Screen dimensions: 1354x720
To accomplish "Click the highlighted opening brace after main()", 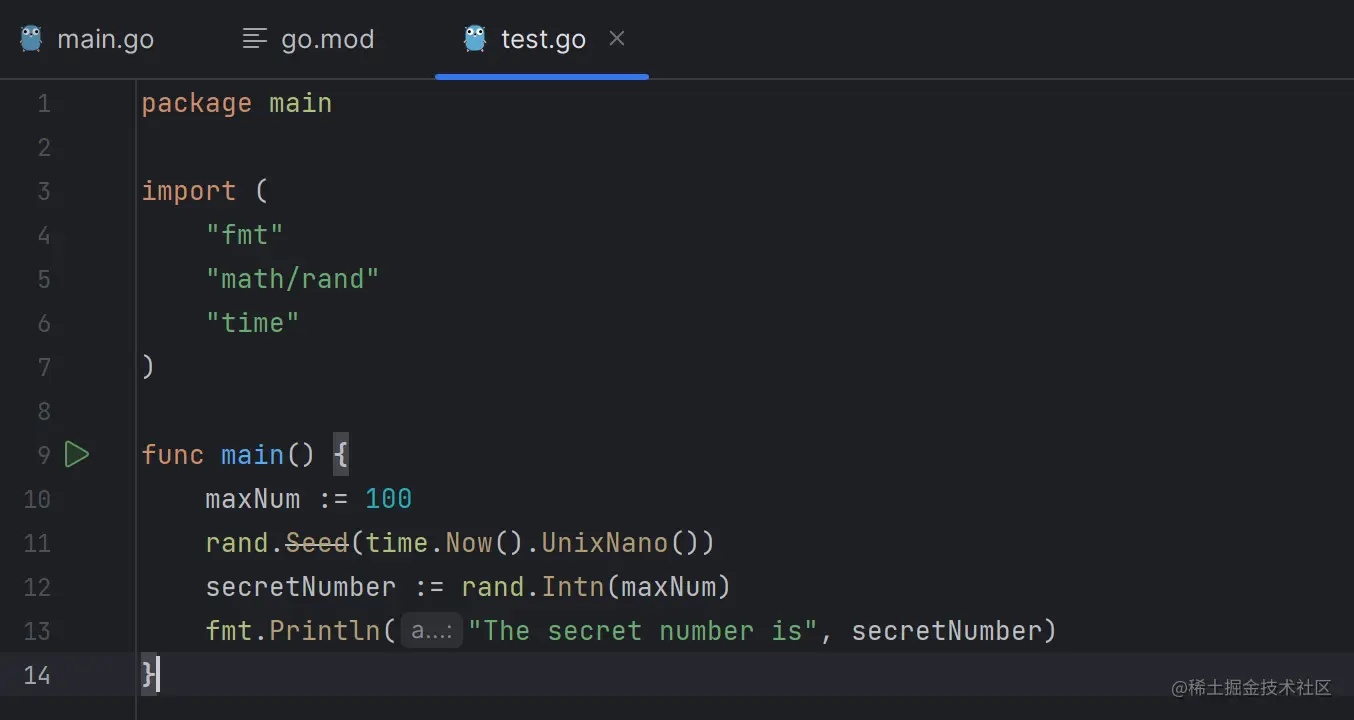I will pyautogui.click(x=341, y=455).
